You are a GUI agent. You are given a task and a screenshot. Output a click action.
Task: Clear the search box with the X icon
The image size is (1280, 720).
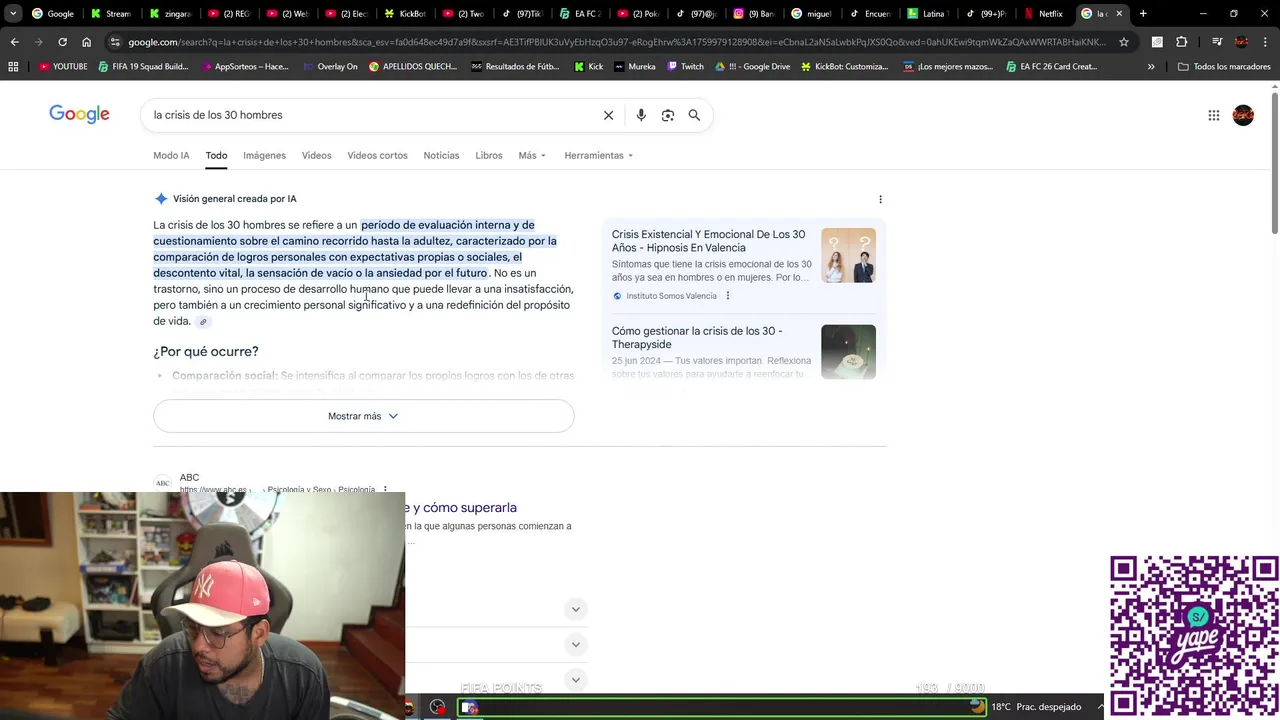(x=608, y=115)
